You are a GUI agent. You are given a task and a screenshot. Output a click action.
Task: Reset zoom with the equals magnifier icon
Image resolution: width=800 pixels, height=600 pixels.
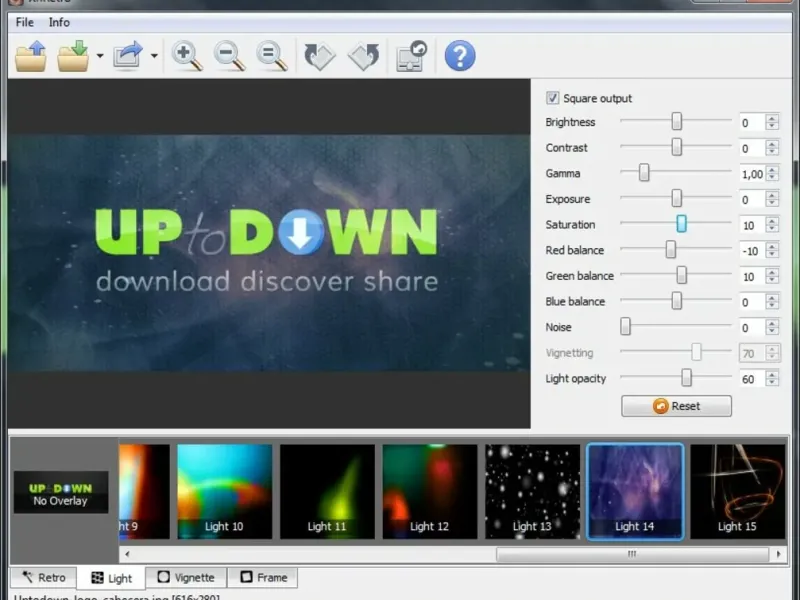click(271, 55)
